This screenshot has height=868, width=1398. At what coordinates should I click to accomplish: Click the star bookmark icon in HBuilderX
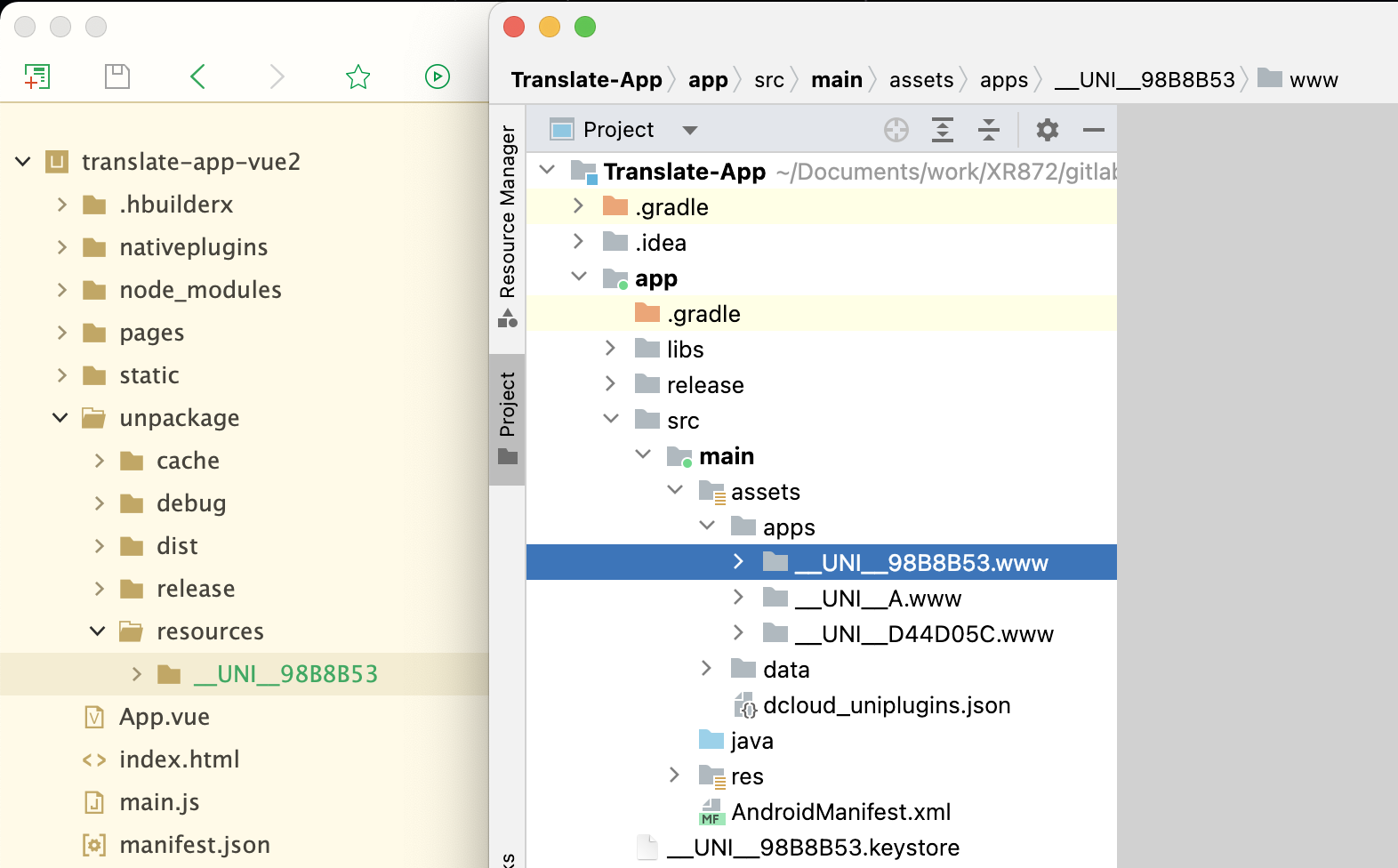click(358, 76)
